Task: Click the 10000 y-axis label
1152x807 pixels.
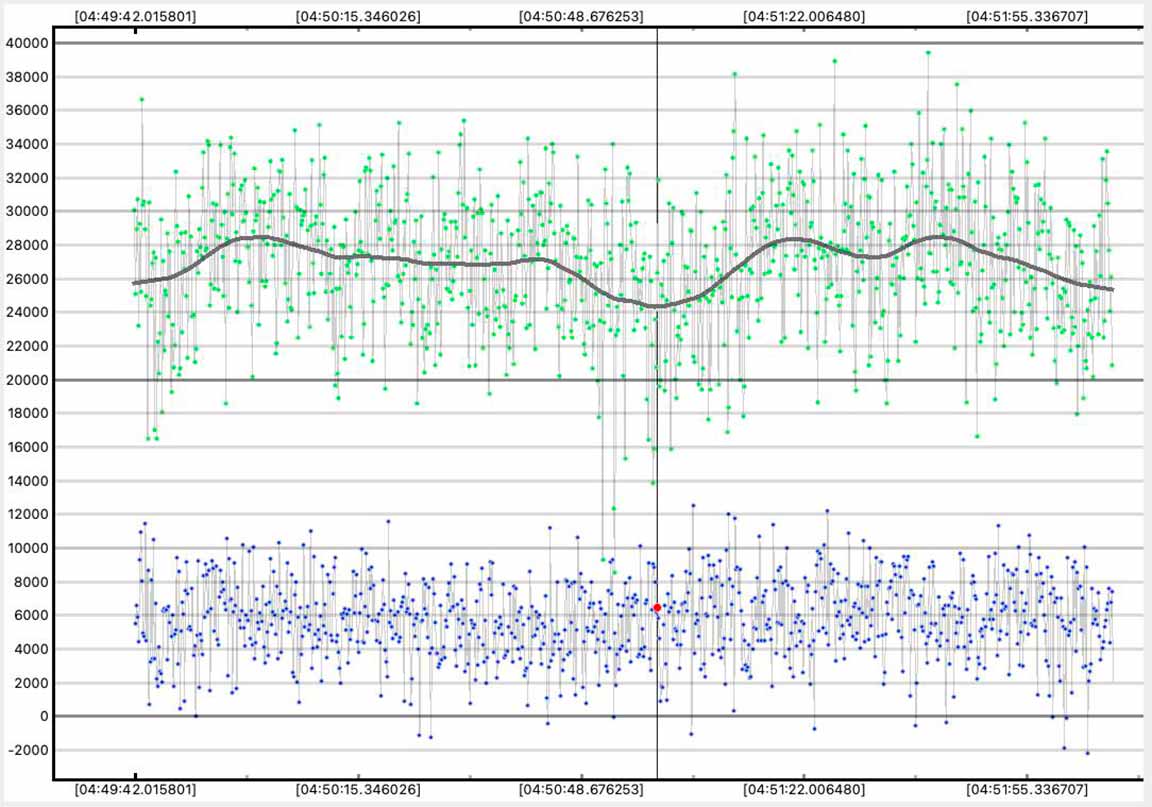Action: point(26,548)
